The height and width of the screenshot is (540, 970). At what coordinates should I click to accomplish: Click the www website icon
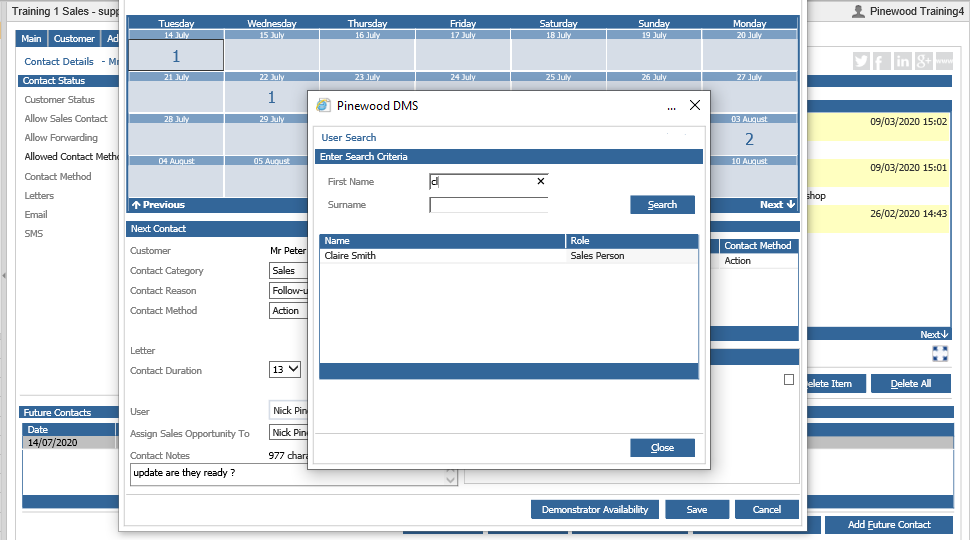coord(944,61)
